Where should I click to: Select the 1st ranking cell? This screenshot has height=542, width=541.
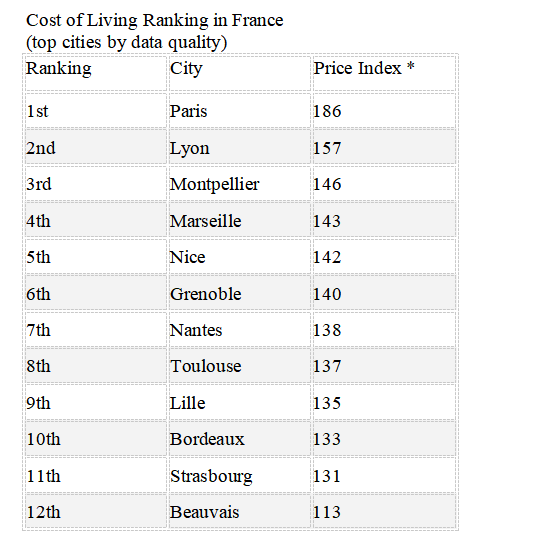click(x=96, y=111)
